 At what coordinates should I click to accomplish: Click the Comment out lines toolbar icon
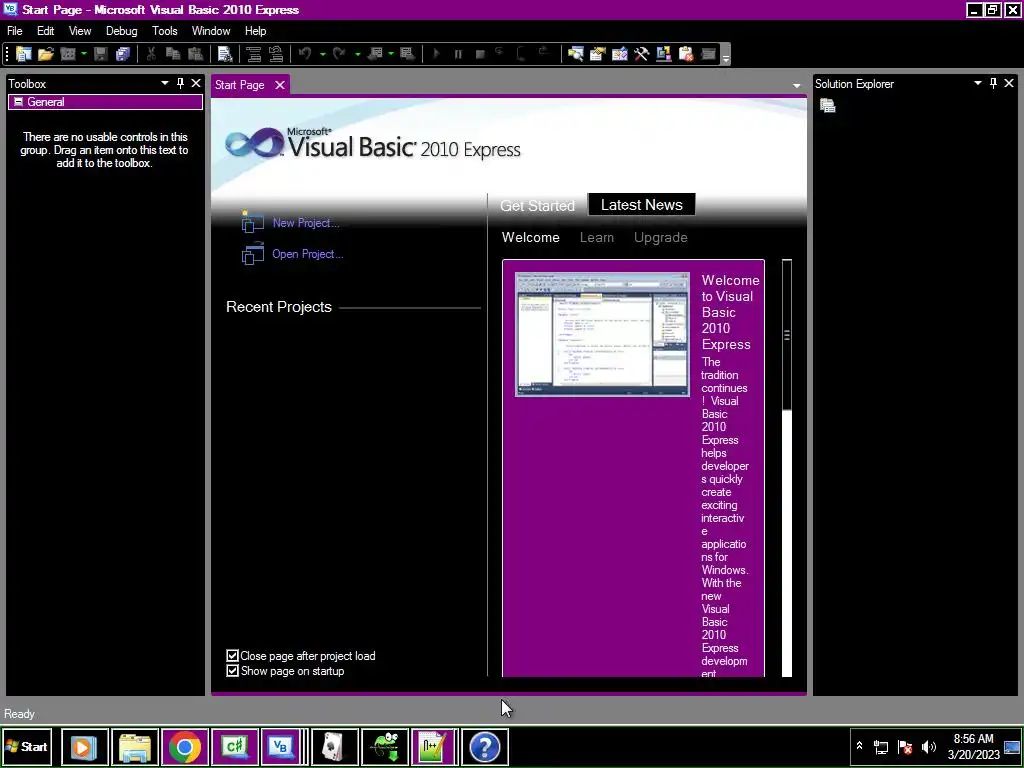254,54
